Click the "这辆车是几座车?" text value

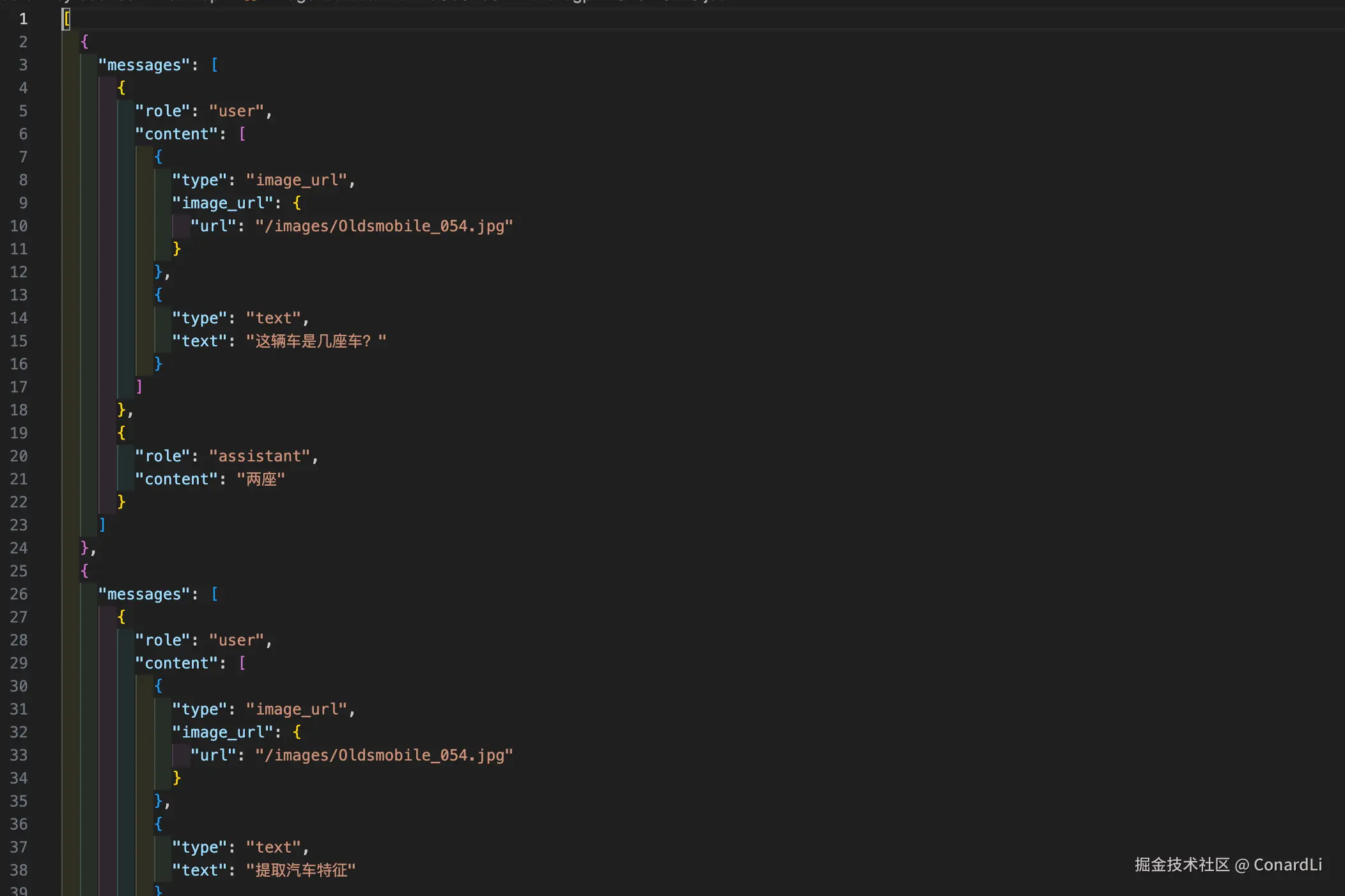coord(316,341)
